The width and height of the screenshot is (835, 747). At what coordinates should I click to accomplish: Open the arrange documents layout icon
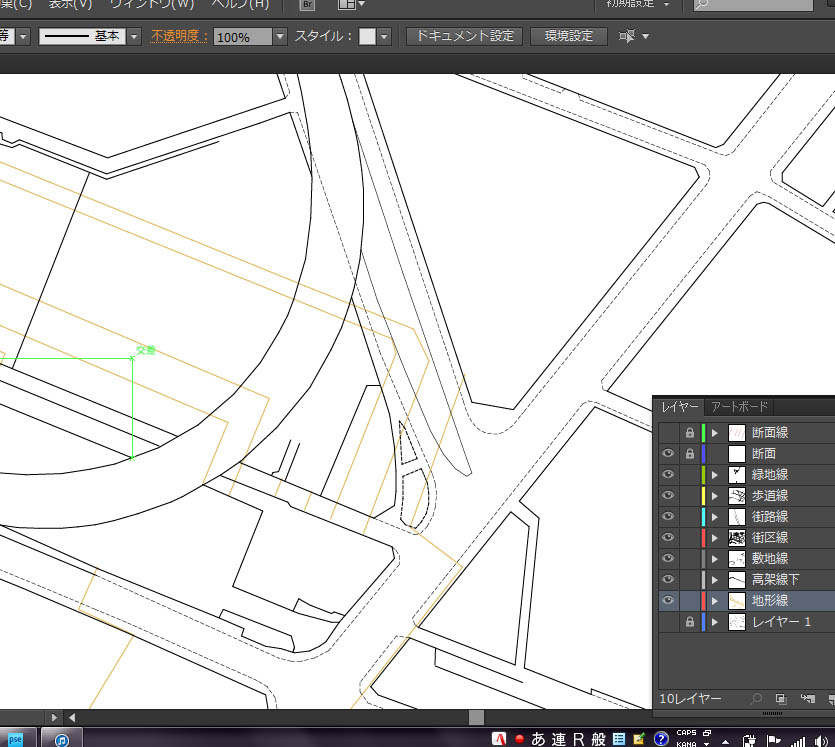pyautogui.click(x=346, y=5)
